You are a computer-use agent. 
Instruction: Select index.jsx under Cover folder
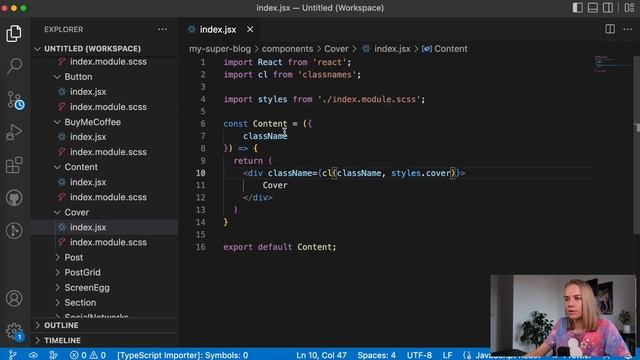coord(104,227)
